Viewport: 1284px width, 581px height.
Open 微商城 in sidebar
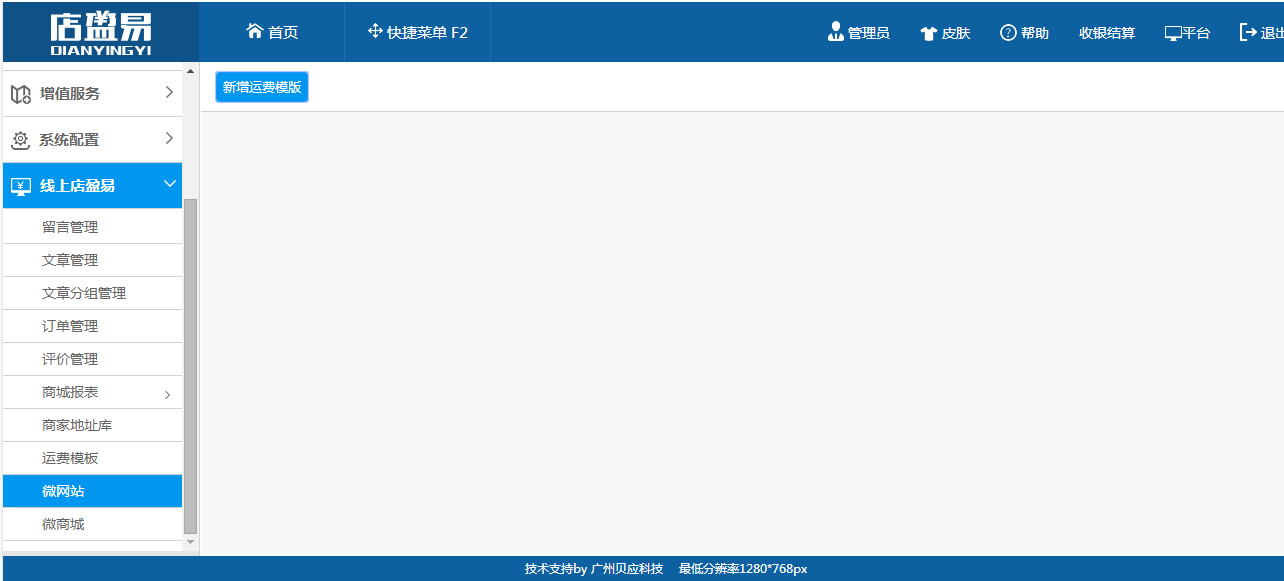(x=93, y=524)
